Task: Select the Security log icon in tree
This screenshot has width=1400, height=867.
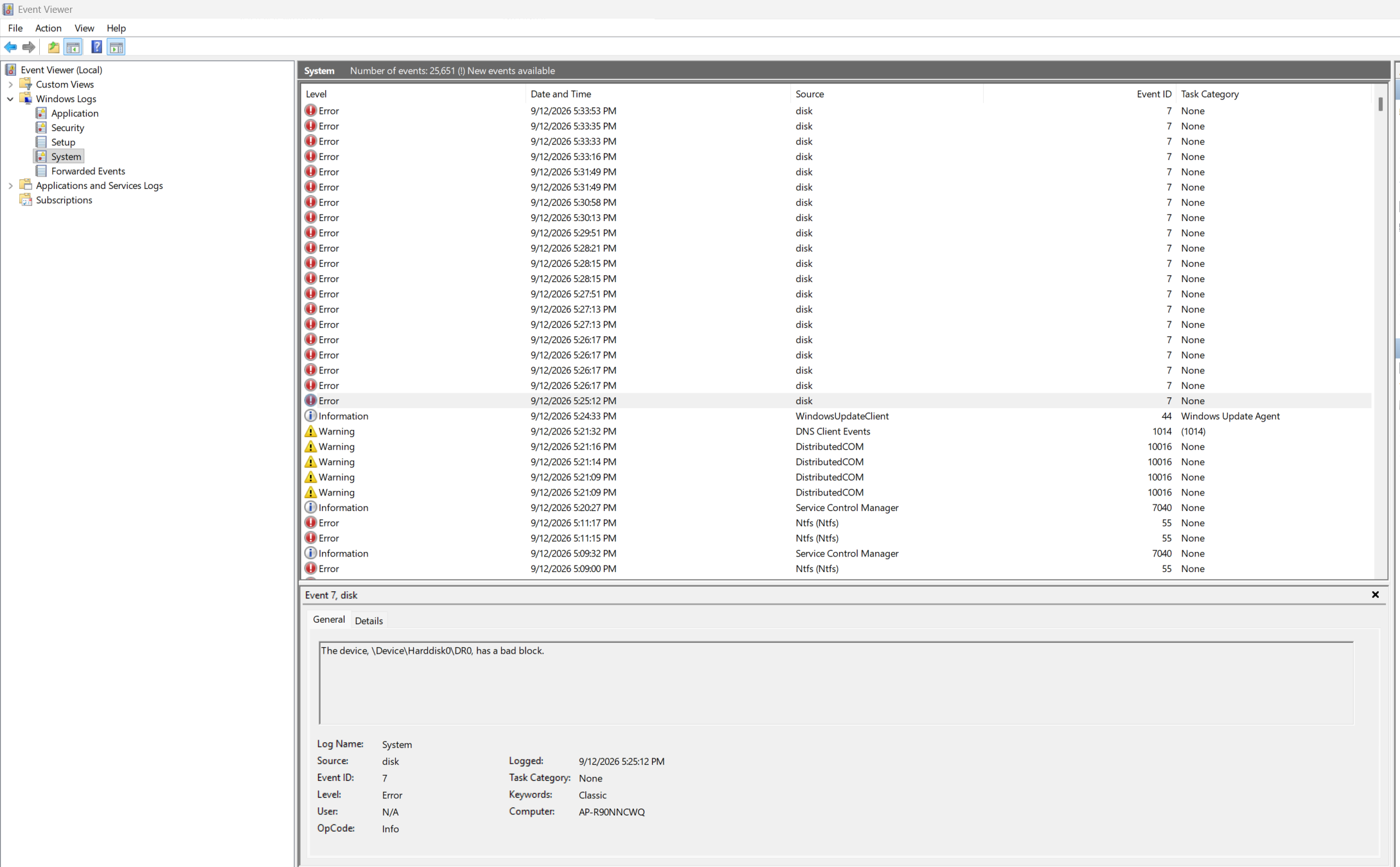Action: click(41, 127)
